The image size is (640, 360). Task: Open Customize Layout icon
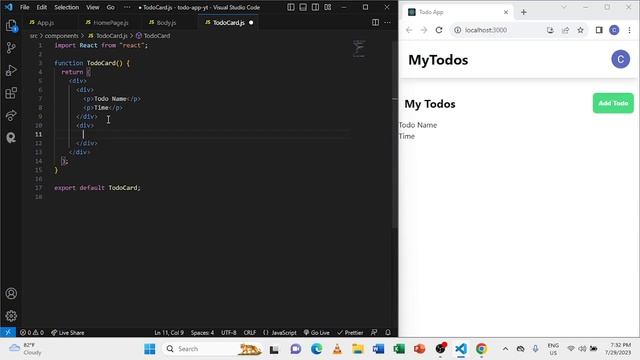click(x=327, y=7)
